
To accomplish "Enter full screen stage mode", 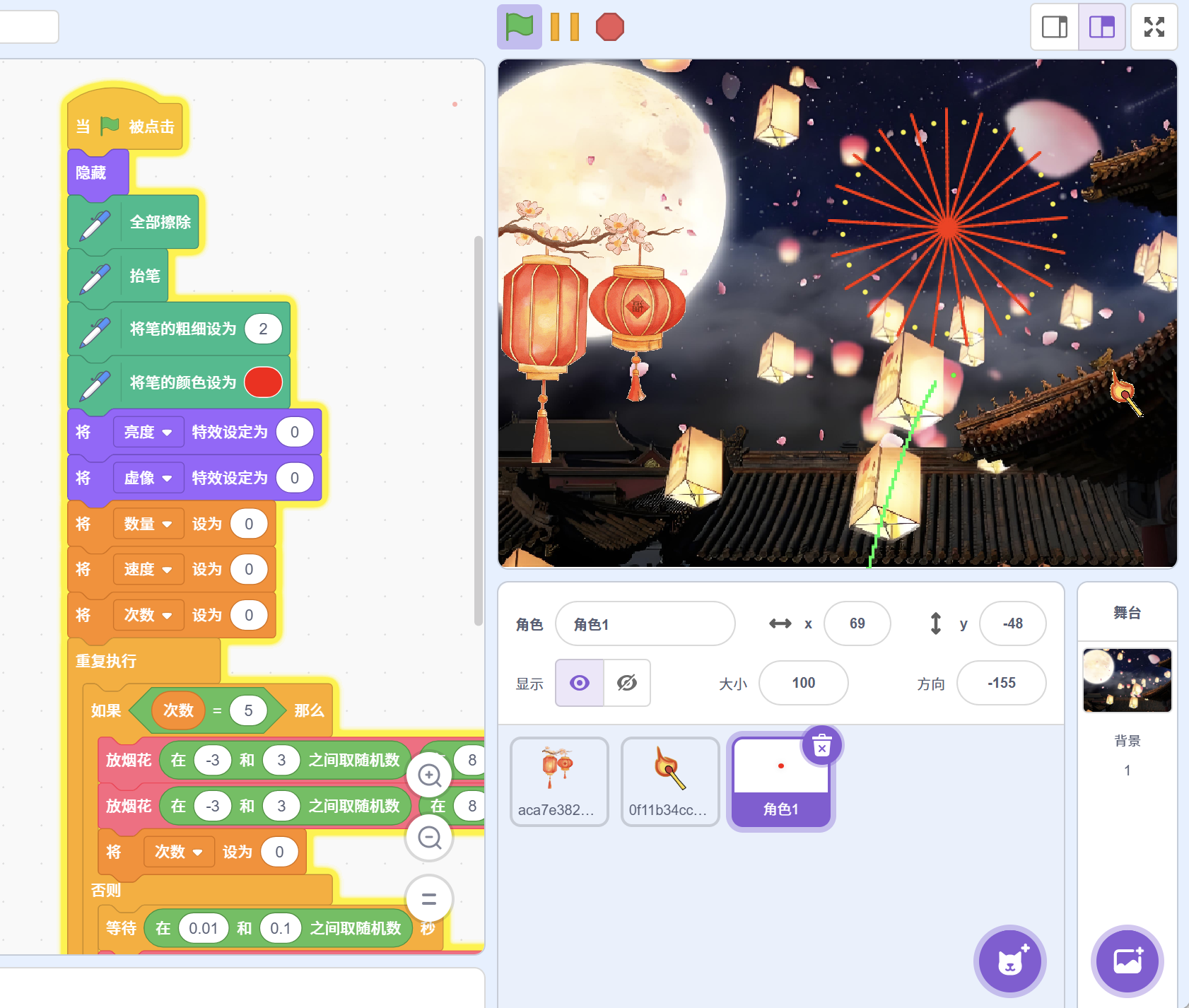I will 1154,28.
